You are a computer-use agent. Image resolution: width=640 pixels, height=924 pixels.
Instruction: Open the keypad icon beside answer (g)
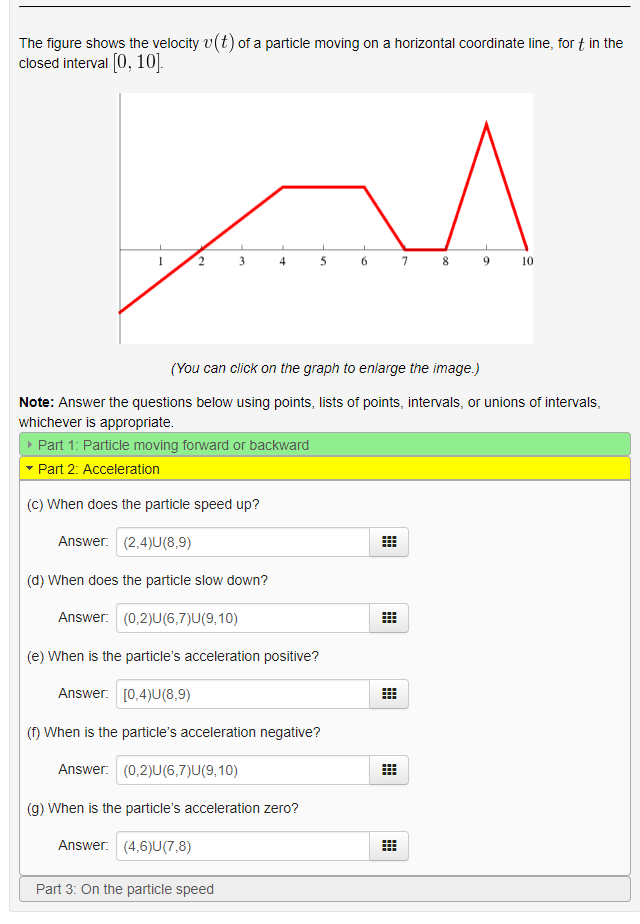pyautogui.click(x=389, y=845)
